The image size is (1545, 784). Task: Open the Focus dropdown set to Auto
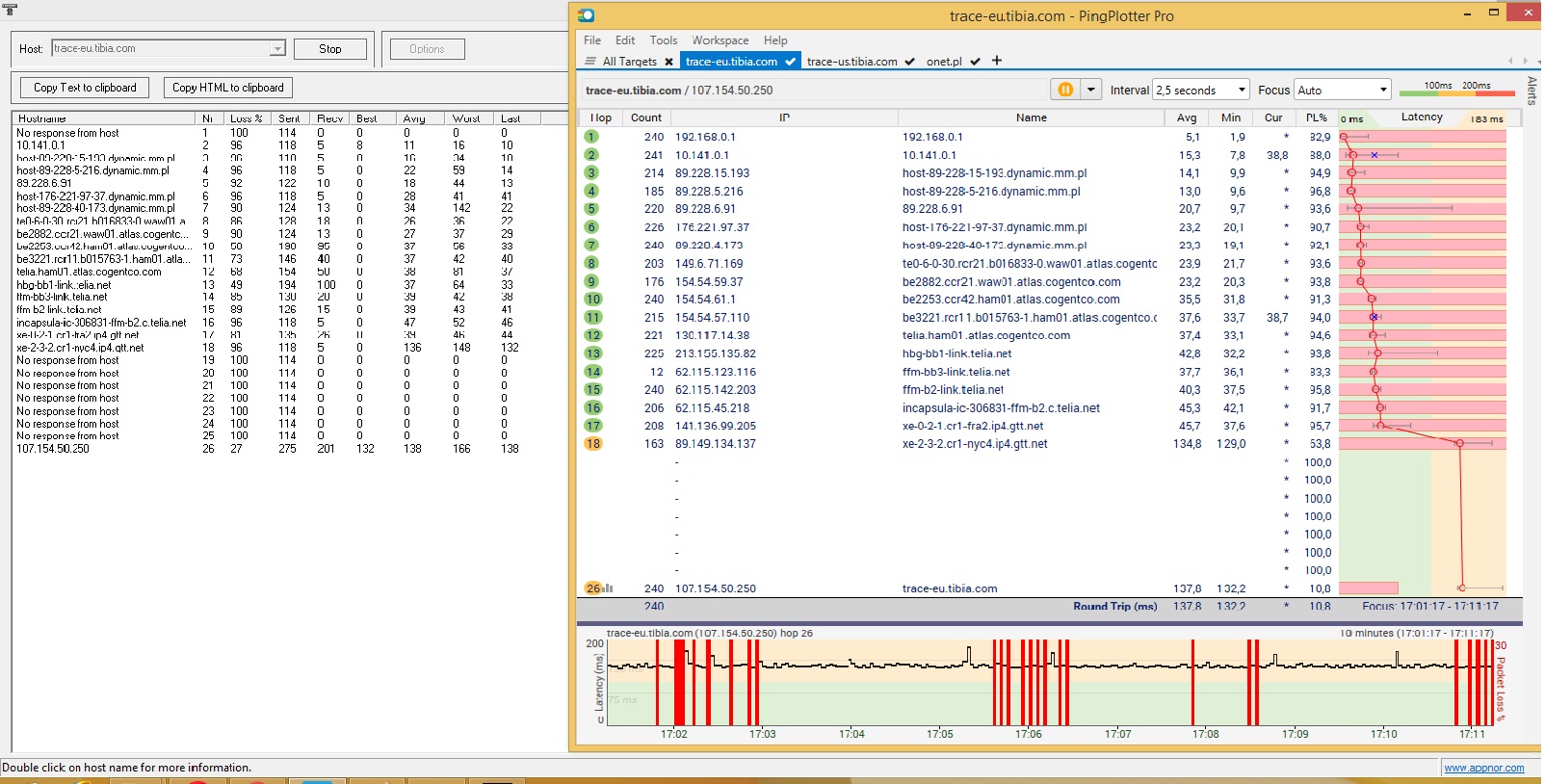coord(1343,90)
